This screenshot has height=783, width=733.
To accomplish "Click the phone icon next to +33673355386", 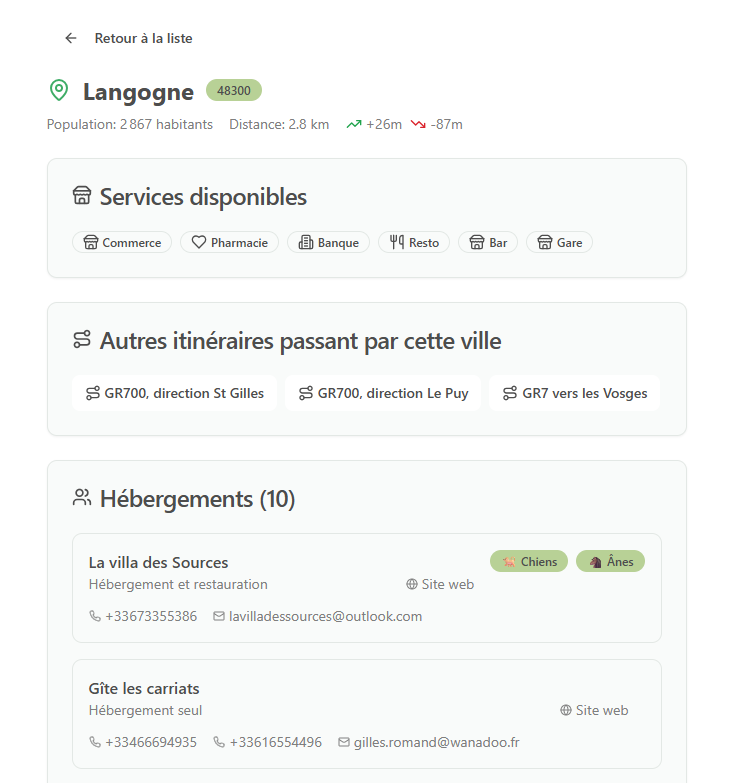I will click(x=95, y=616).
